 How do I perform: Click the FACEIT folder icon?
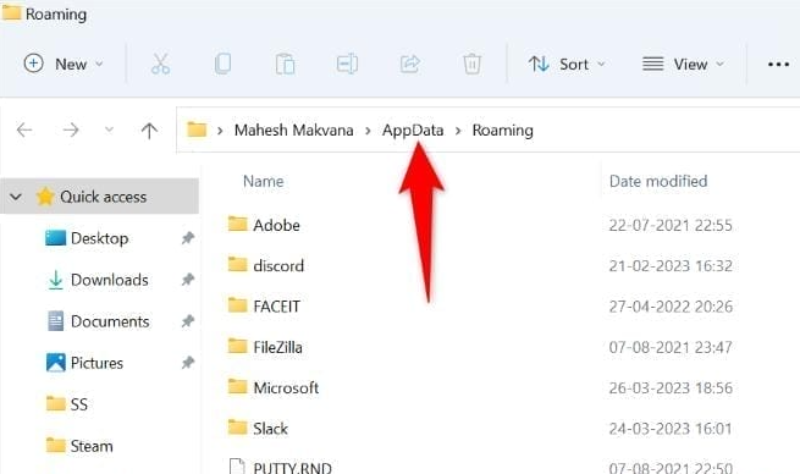(x=237, y=305)
